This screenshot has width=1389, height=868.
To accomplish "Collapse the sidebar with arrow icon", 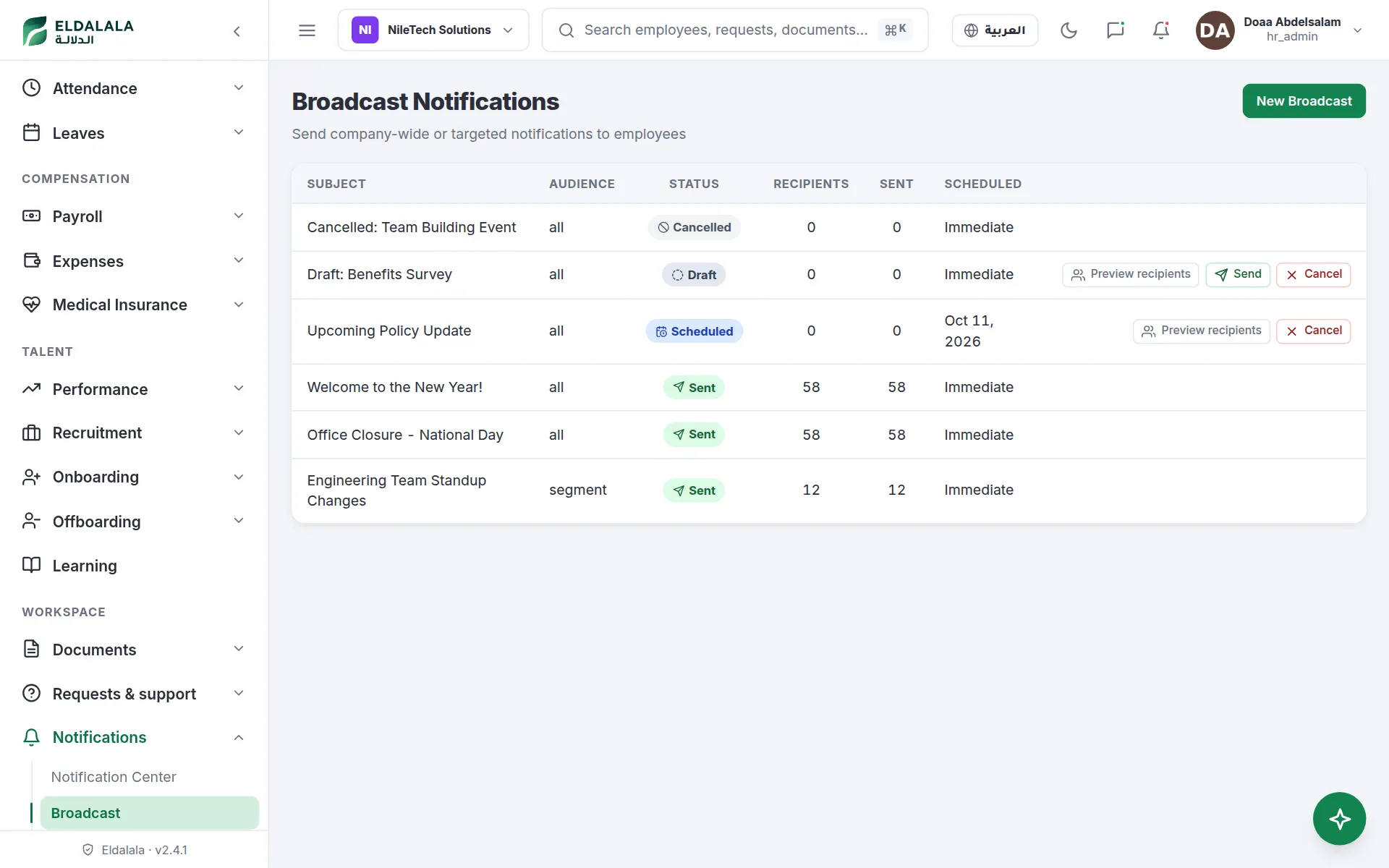I will coord(237,31).
